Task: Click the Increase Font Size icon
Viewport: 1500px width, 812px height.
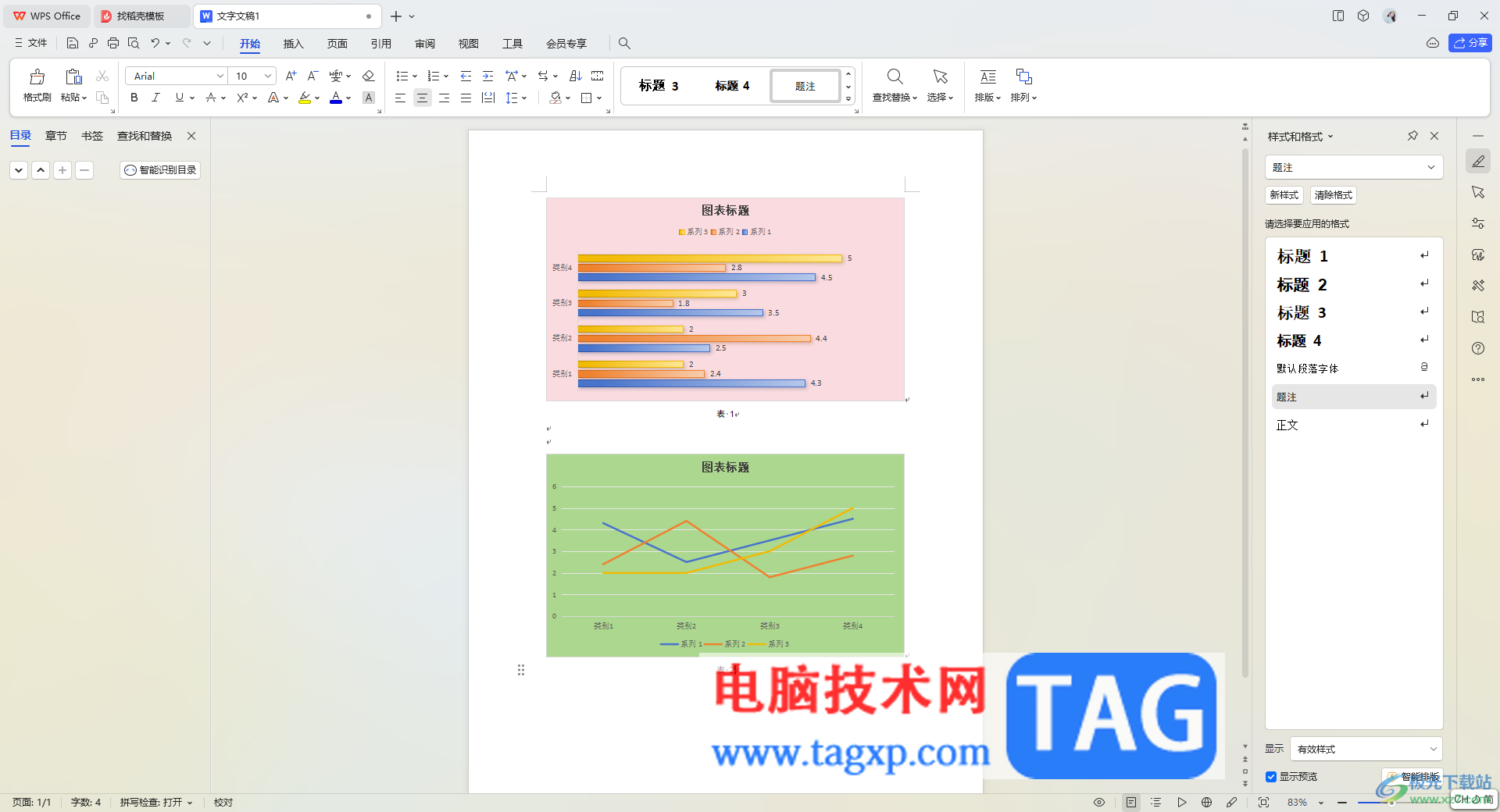Action: 291,76
